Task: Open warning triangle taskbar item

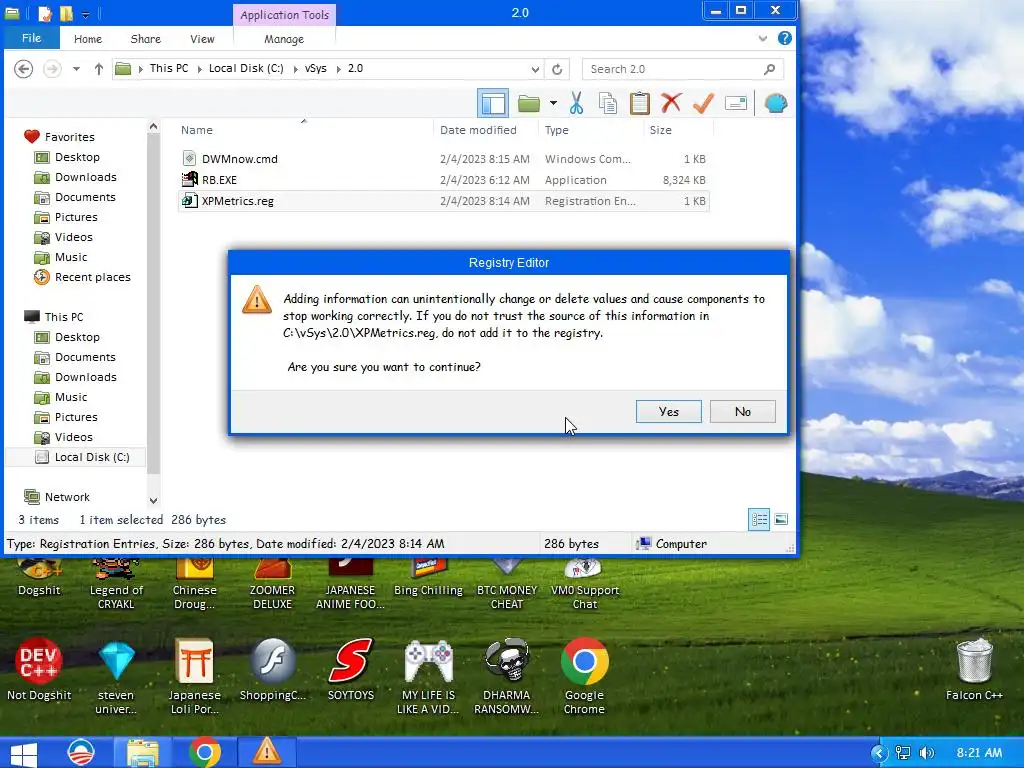Action: [x=266, y=752]
